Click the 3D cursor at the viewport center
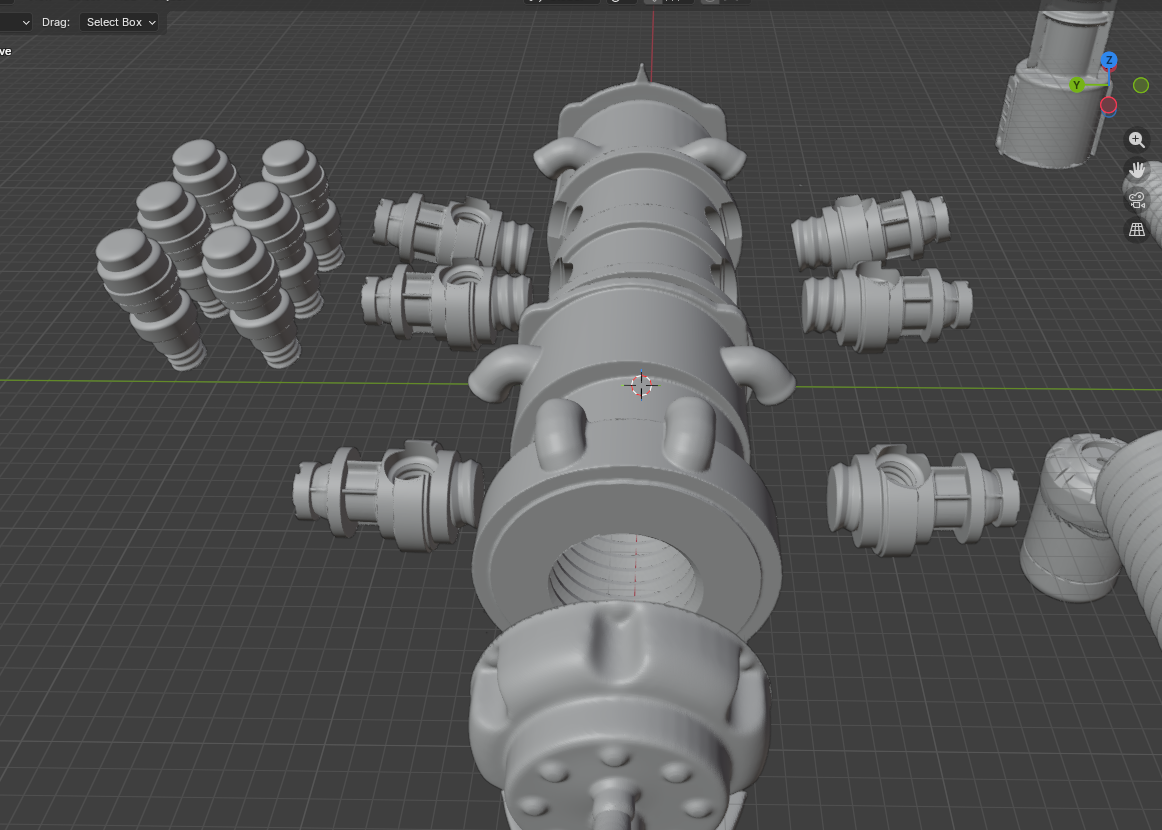This screenshot has height=830, width=1162. click(640, 386)
